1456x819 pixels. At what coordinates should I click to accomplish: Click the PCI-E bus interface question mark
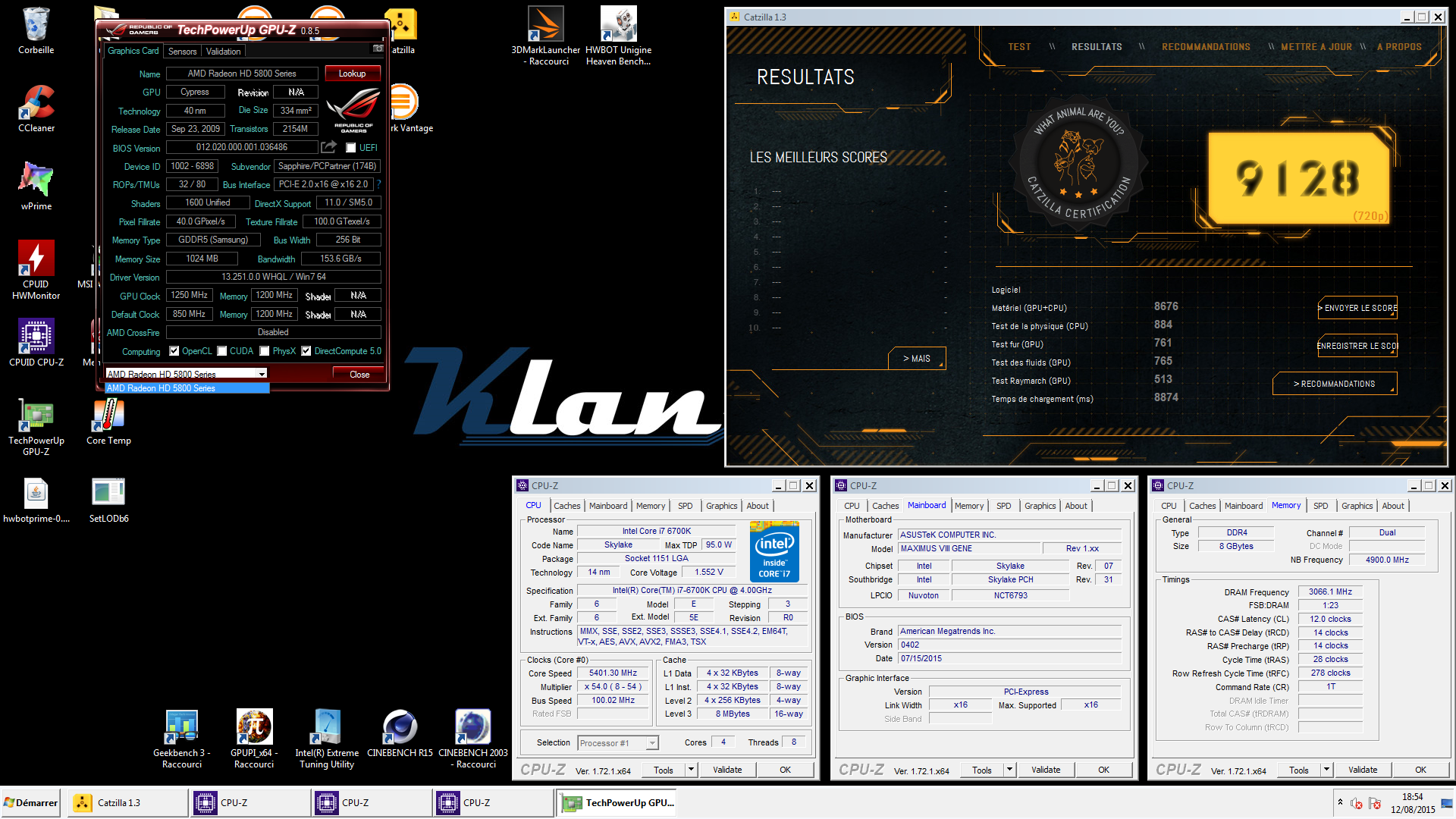(x=378, y=184)
